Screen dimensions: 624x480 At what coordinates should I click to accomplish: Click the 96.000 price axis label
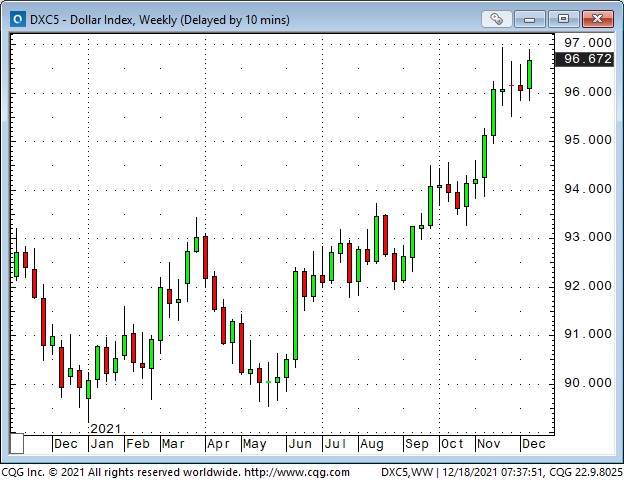pyautogui.click(x=588, y=92)
